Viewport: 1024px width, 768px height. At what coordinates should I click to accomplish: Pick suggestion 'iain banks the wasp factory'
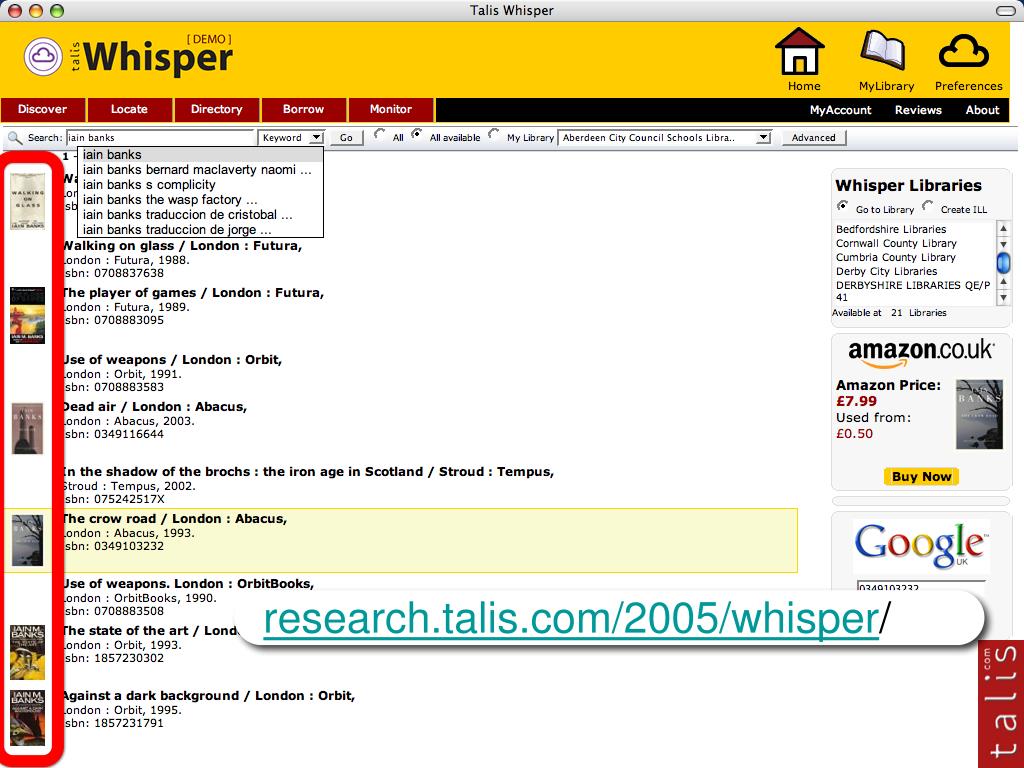tap(200, 200)
